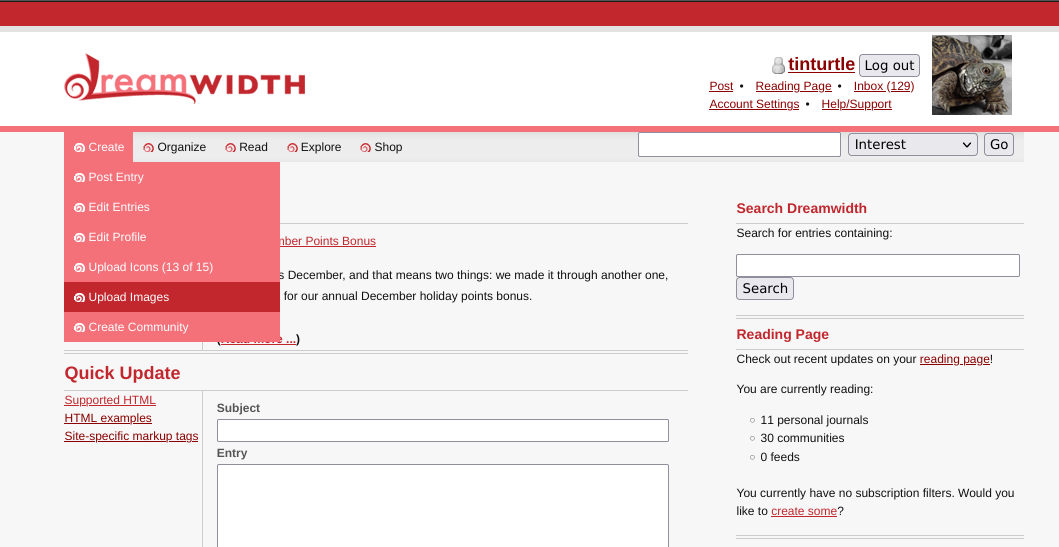Open the December Points Bonus news link
The image size is (1059, 547).
point(328,241)
